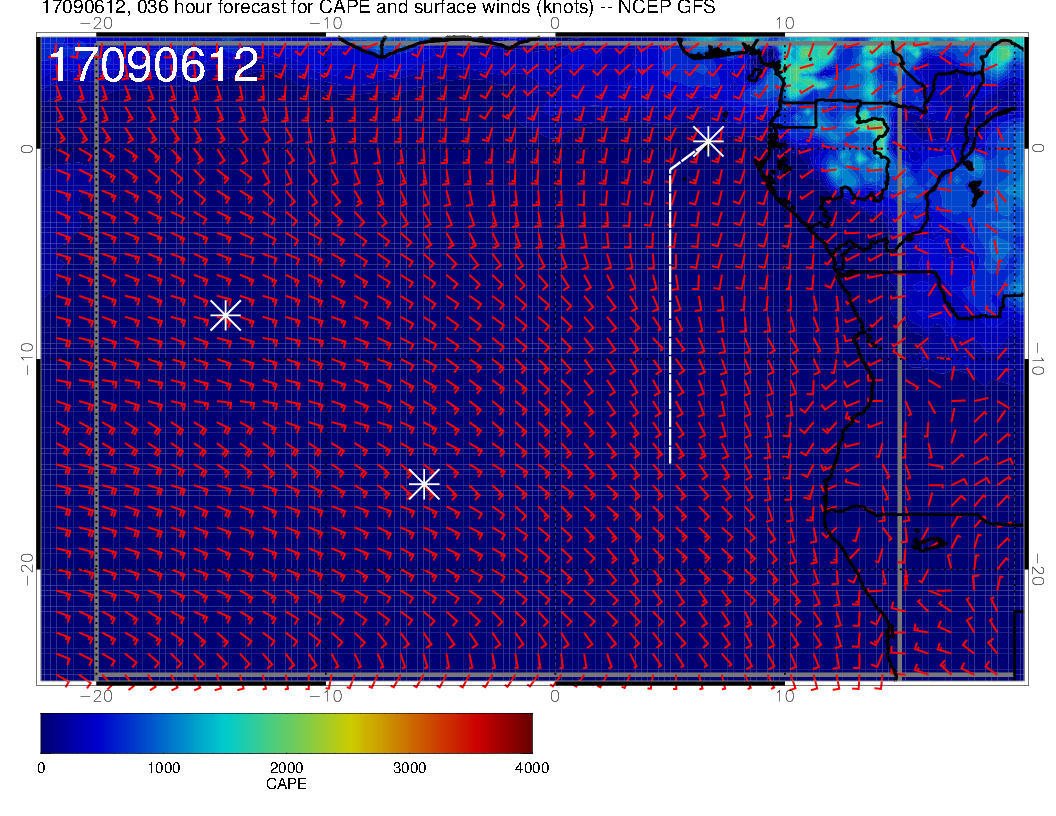Click the bottom axis longitude label 10
This screenshot has width=1056, height=816.
(x=785, y=695)
